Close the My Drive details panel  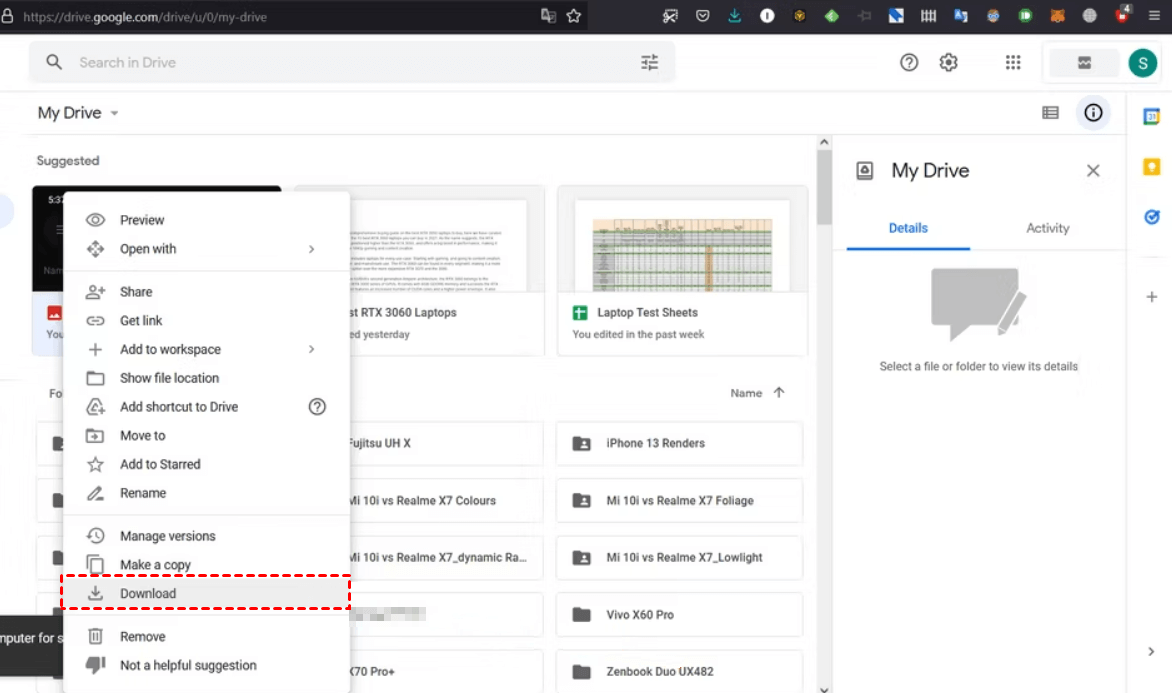click(1093, 171)
